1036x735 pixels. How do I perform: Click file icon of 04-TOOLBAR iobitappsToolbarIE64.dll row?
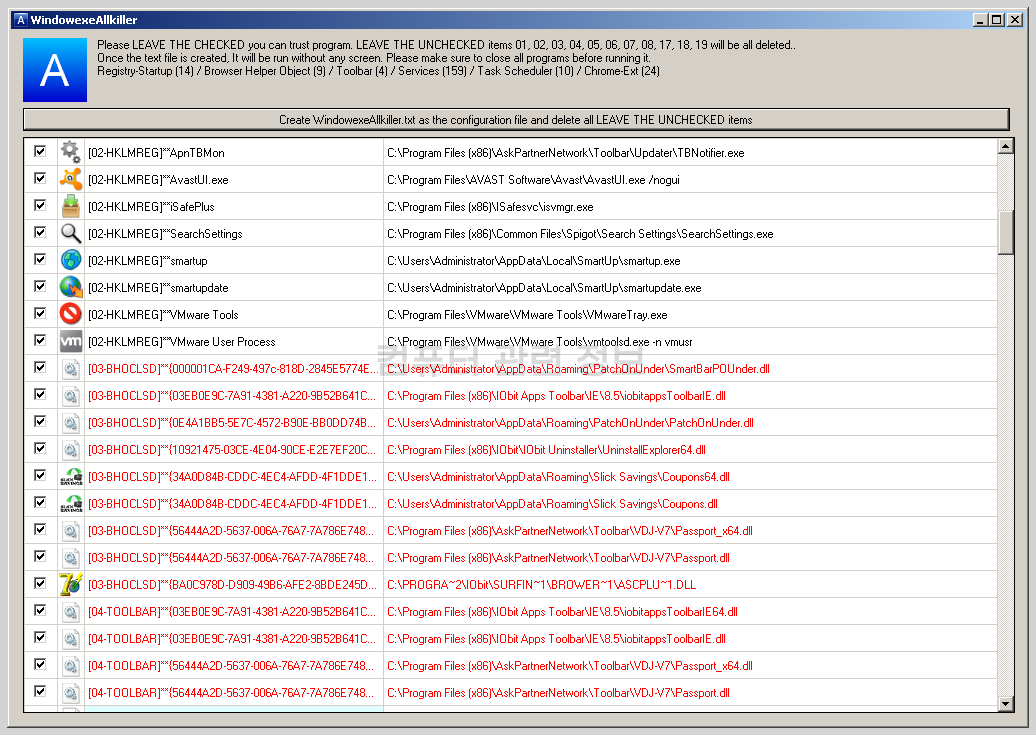coord(71,611)
